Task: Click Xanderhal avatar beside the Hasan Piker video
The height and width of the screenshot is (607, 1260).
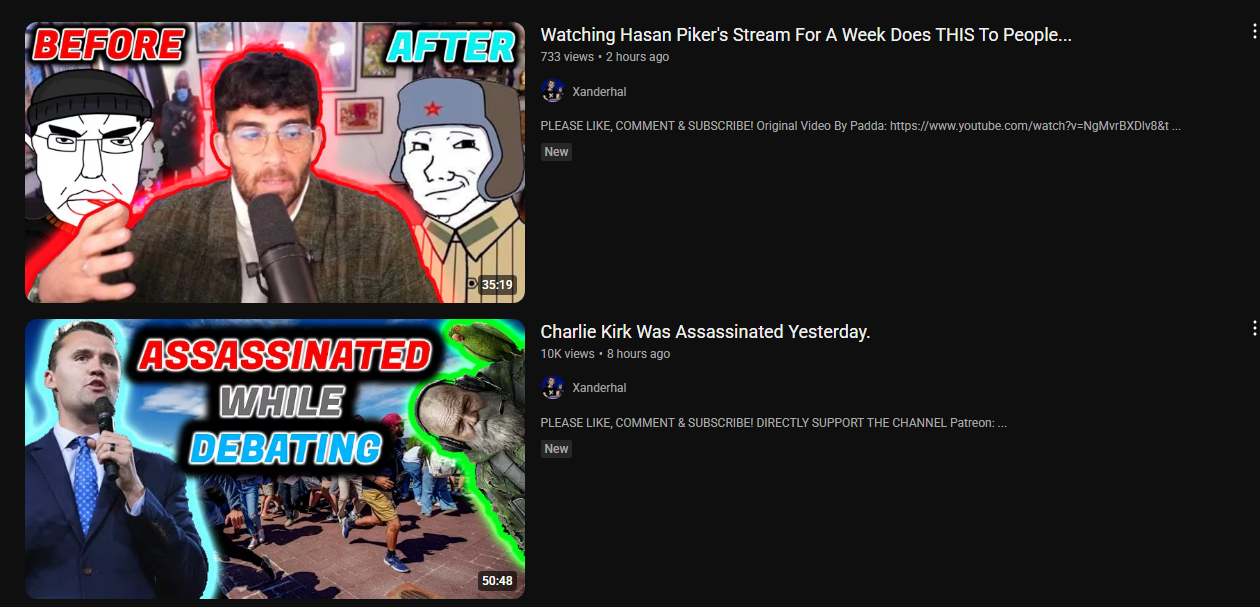Action: [552, 91]
